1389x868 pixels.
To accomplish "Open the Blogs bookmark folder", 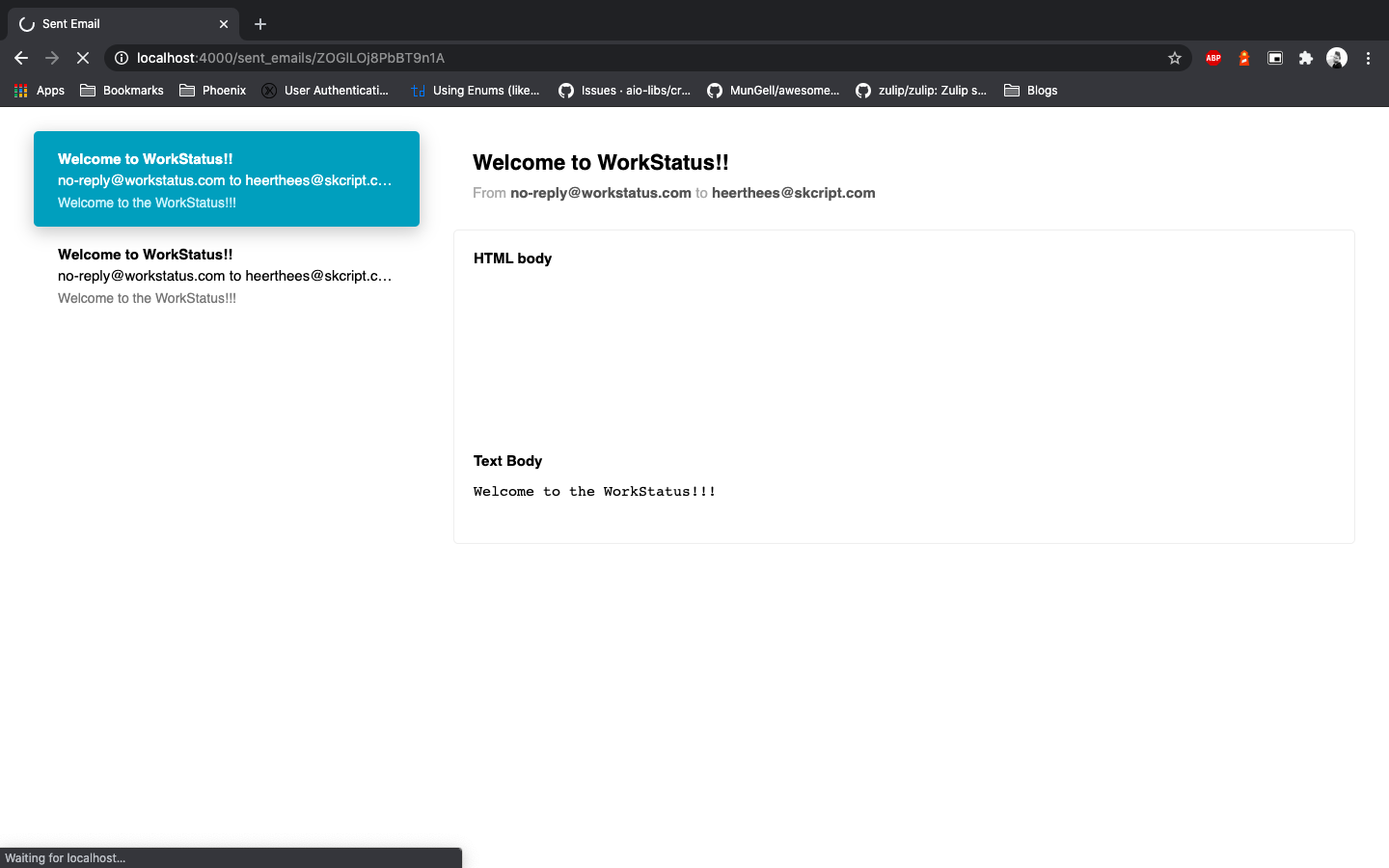I will click(x=1031, y=91).
